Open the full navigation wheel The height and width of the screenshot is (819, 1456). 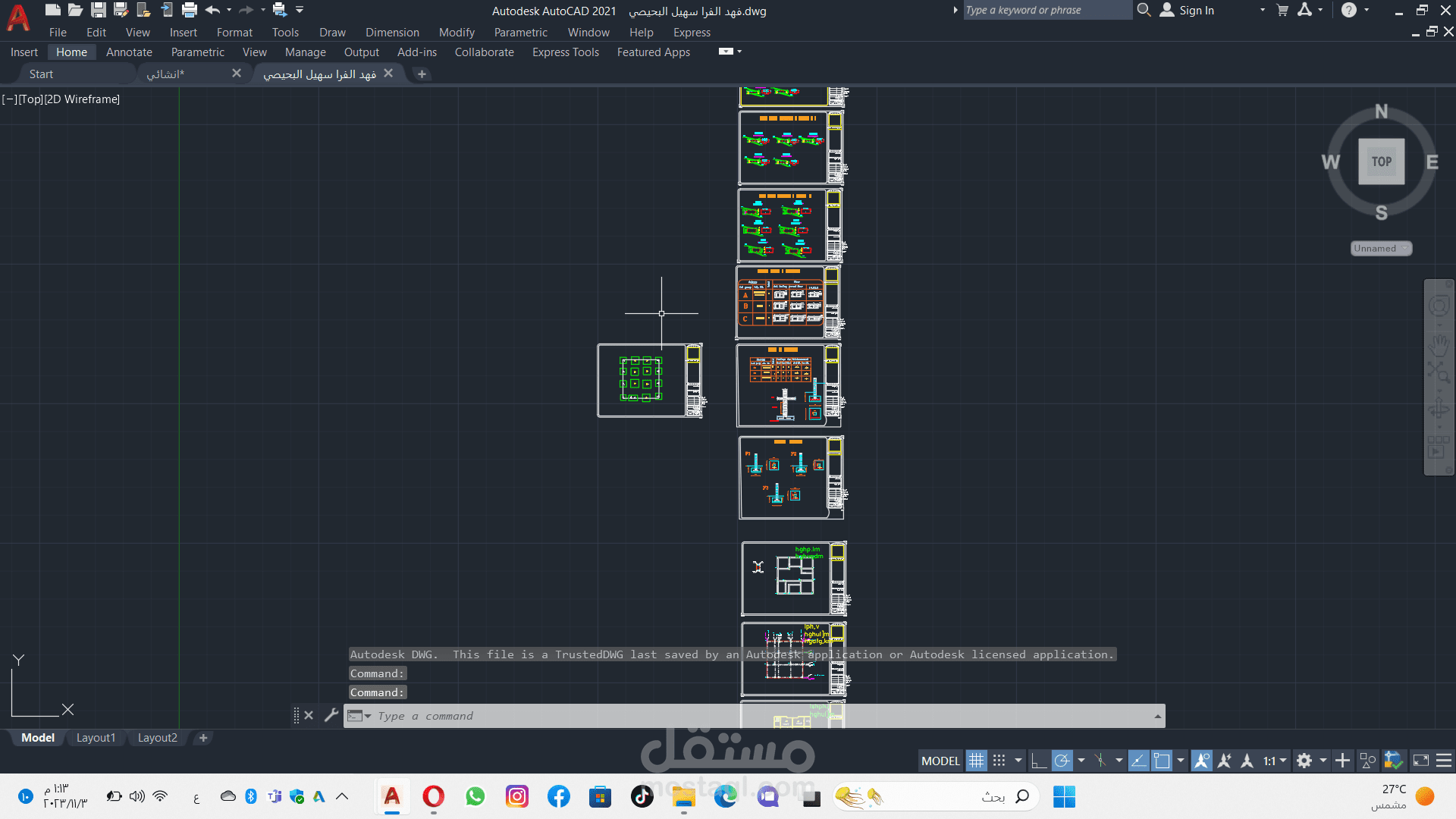1439,306
